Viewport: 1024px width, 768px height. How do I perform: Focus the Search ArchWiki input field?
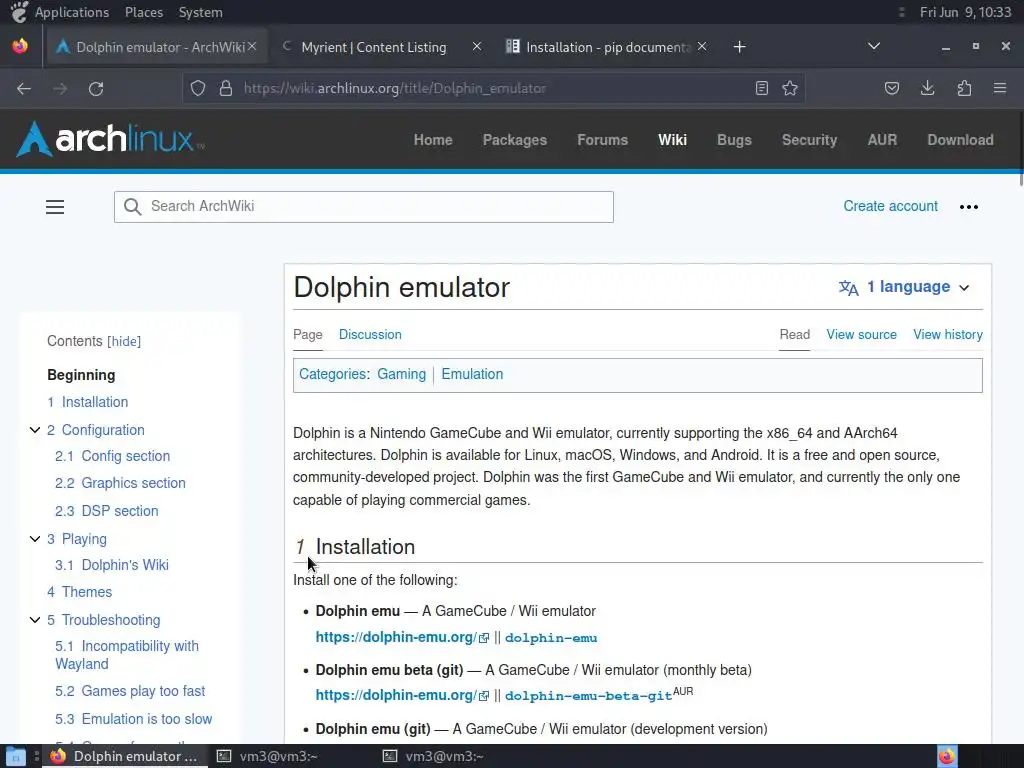pyautogui.click(x=364, y=207)
